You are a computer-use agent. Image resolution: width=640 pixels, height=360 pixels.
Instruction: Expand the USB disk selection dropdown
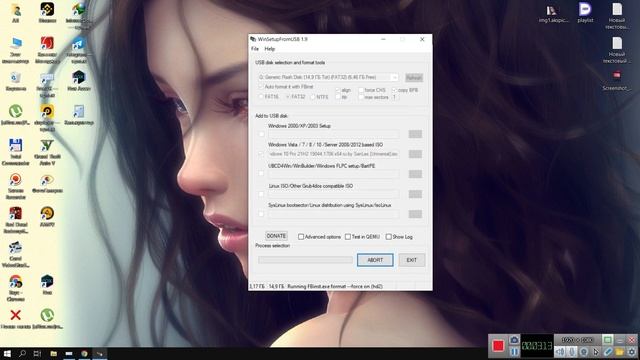[x=394, y=77]
